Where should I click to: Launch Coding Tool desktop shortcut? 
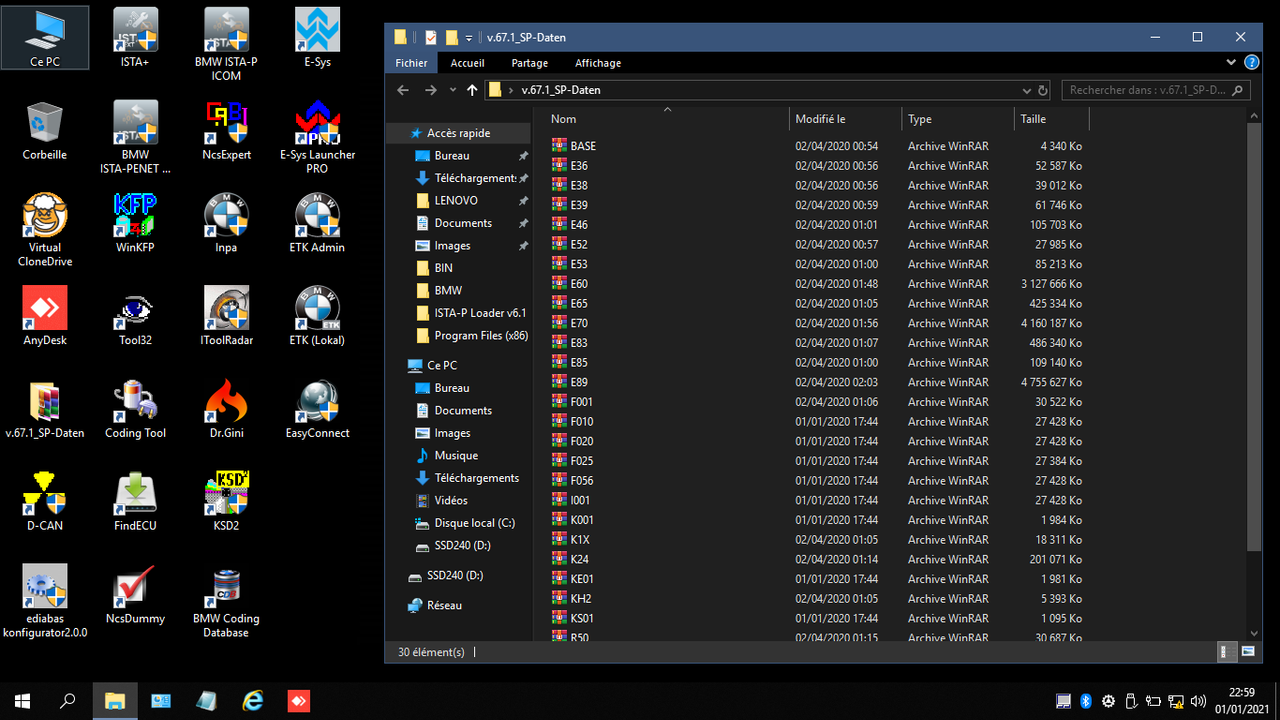(x=135, y=409)
